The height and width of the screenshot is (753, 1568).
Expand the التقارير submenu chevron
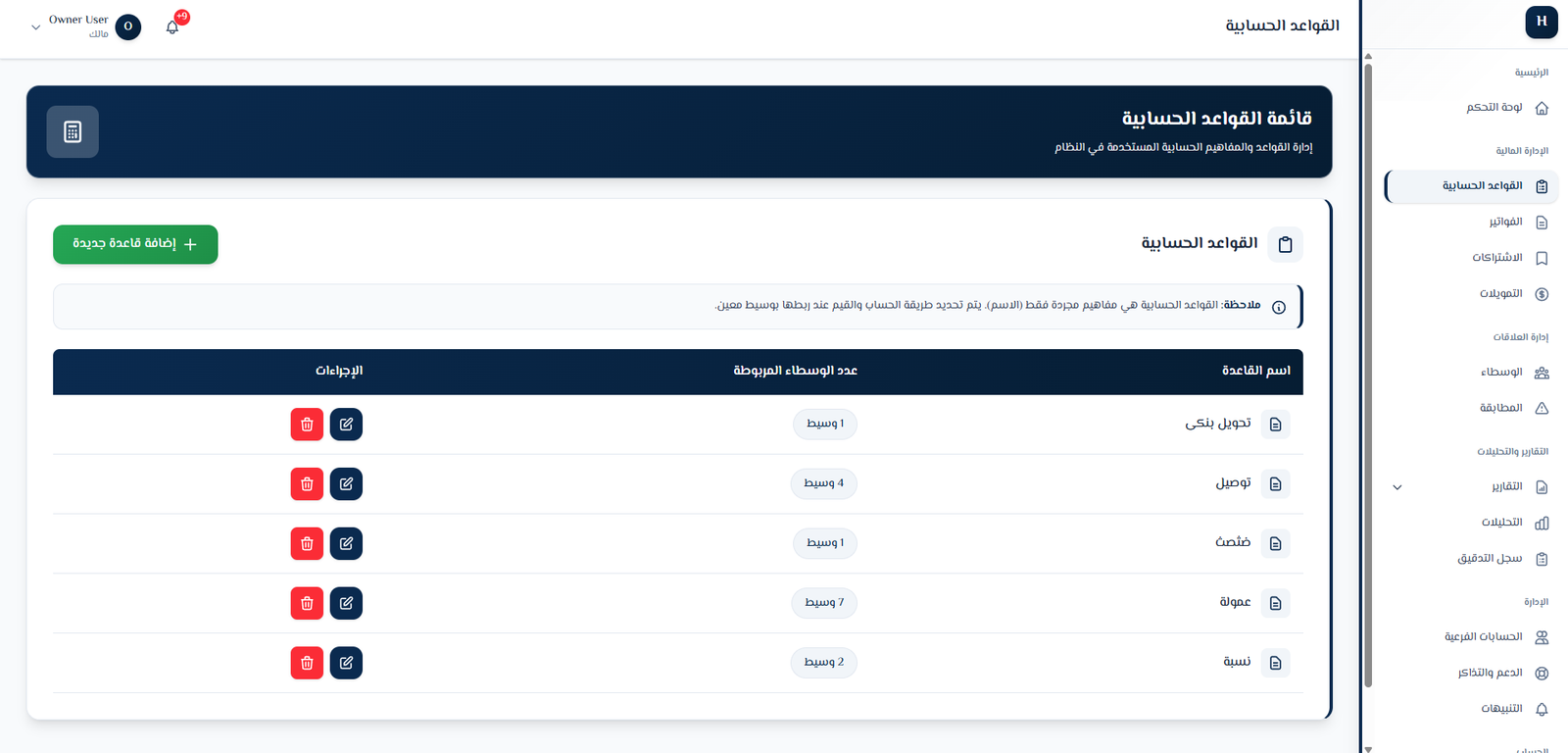pos(1397,487)
